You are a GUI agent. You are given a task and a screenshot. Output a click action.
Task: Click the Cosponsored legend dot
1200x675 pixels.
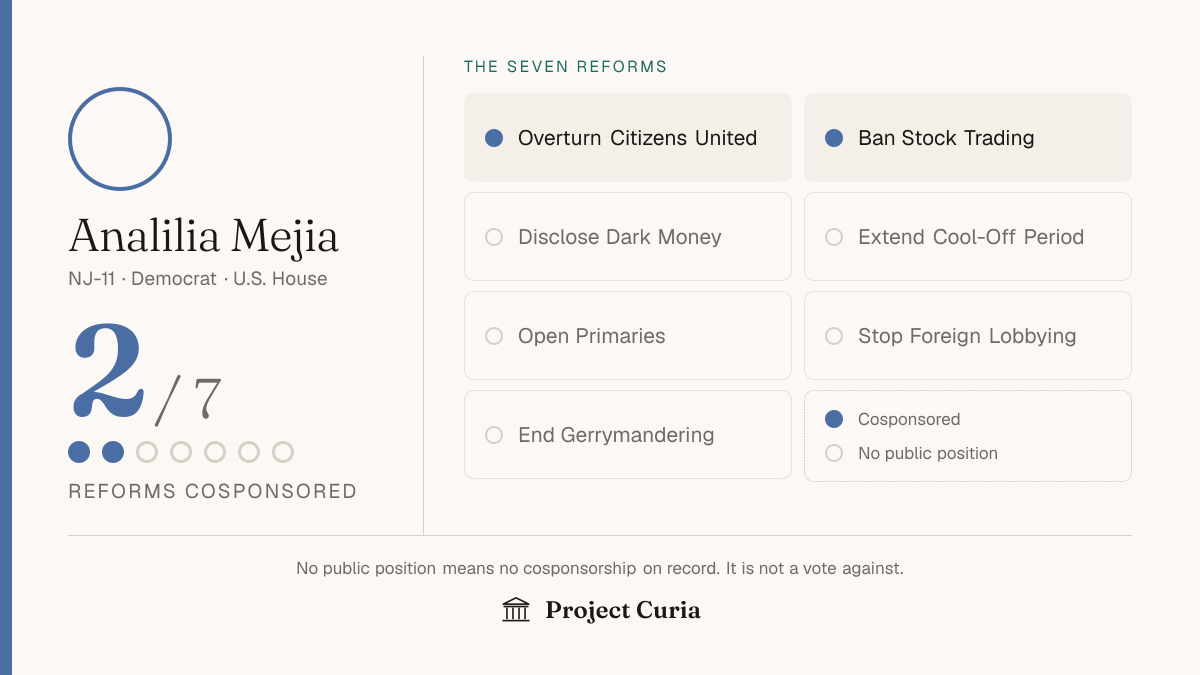point(834,419)
